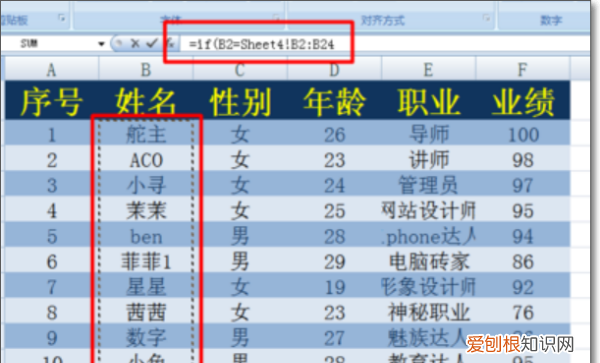The width and height of the screenshot is (600, 363).
Task: Click the 年龄 header cell
Action: [x=334, y=101]
